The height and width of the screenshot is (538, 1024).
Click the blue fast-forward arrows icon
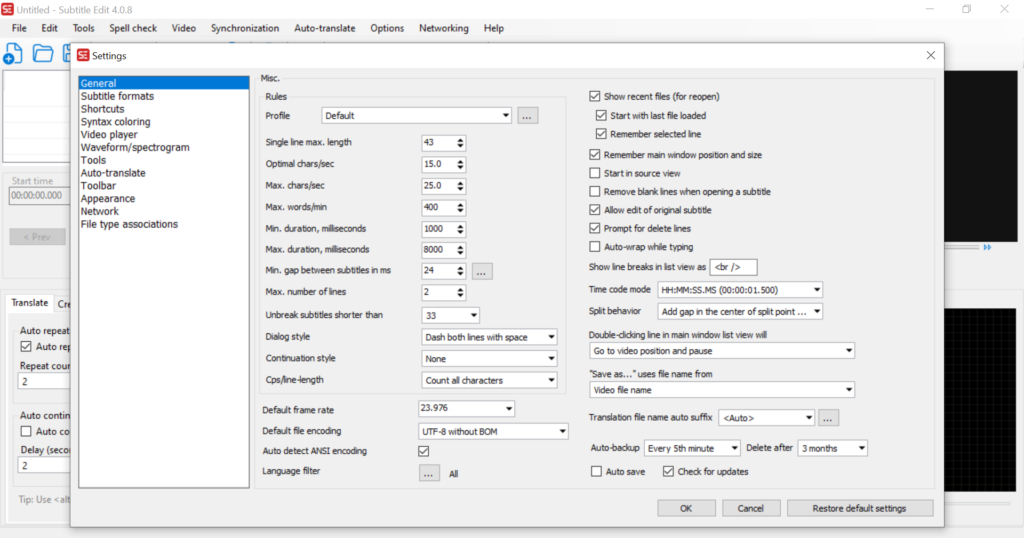point(987,247)
